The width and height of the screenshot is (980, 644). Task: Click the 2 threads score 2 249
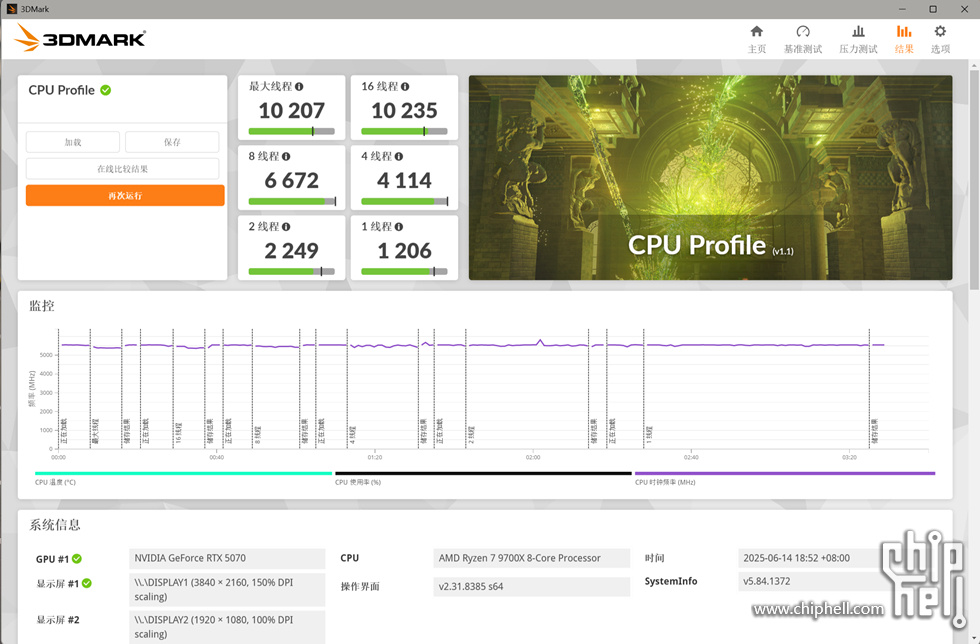(x=292, y=251)
